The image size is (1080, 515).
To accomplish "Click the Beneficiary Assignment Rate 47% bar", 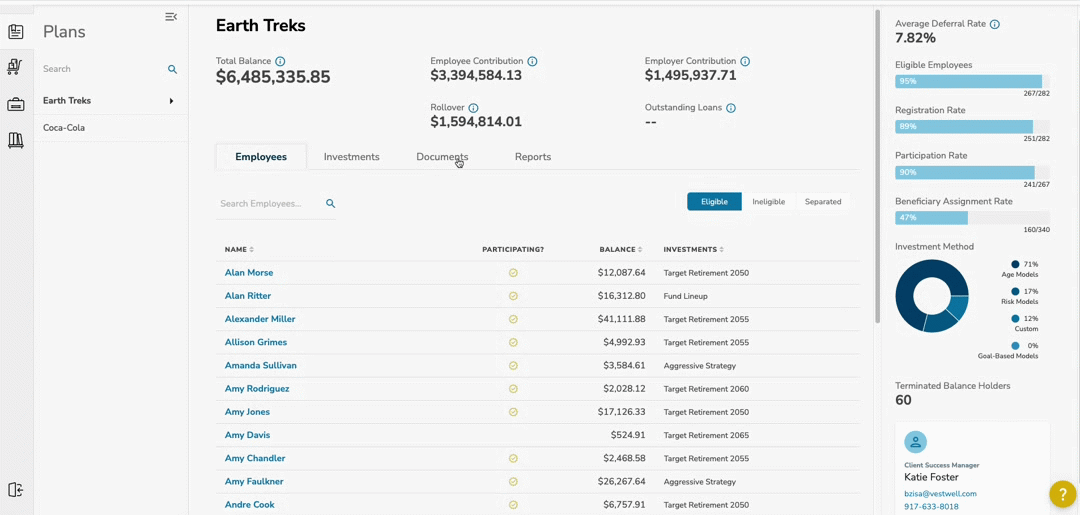I will coord(973,218).
